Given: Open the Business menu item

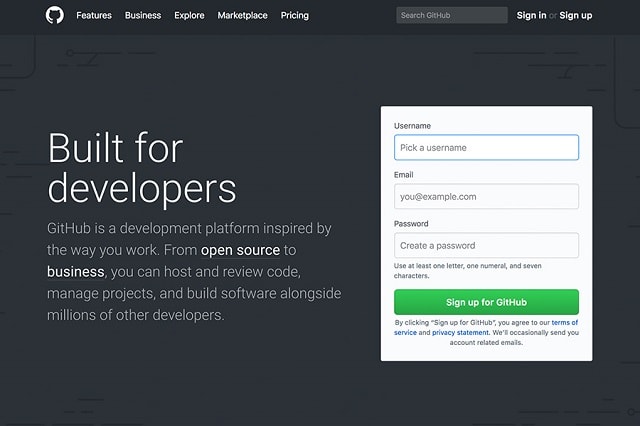Looking at the screenshot, I should click(143, 16).
